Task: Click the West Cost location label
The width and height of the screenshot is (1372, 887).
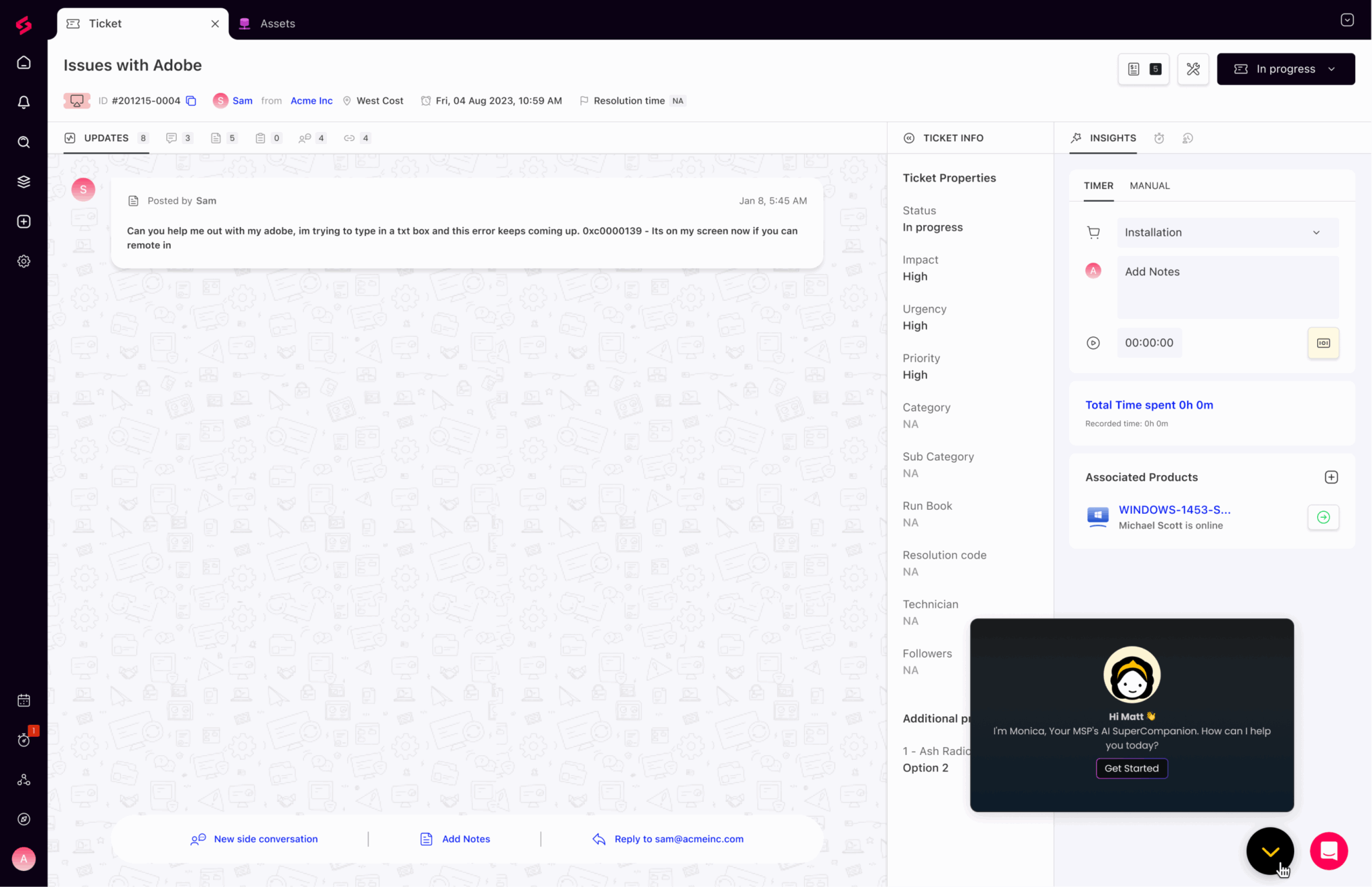Action: pos(380,100)
